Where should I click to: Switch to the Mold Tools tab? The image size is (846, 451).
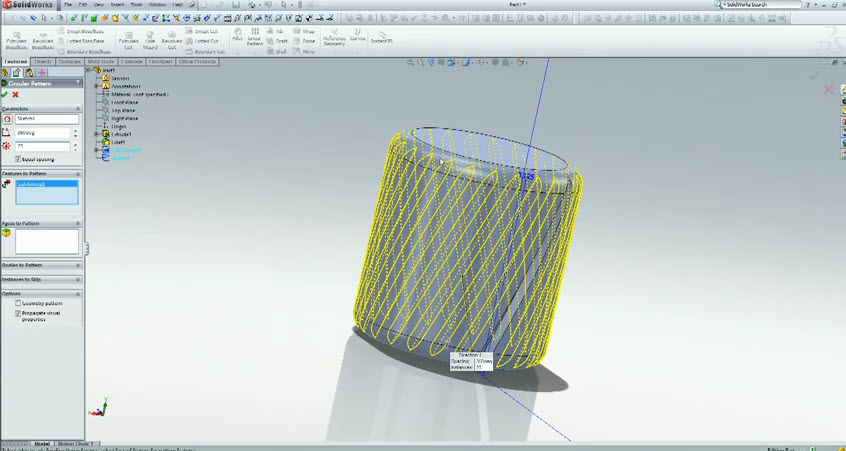coord(101,62)
